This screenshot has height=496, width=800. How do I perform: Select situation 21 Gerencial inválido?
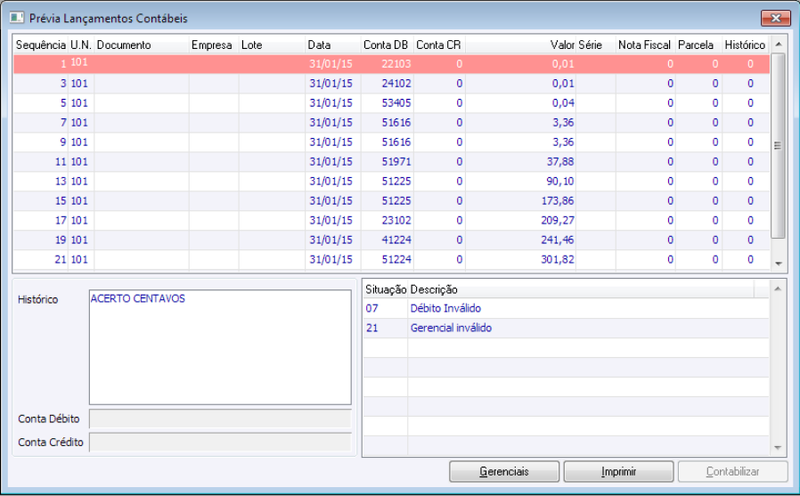(x=566, y=328)
